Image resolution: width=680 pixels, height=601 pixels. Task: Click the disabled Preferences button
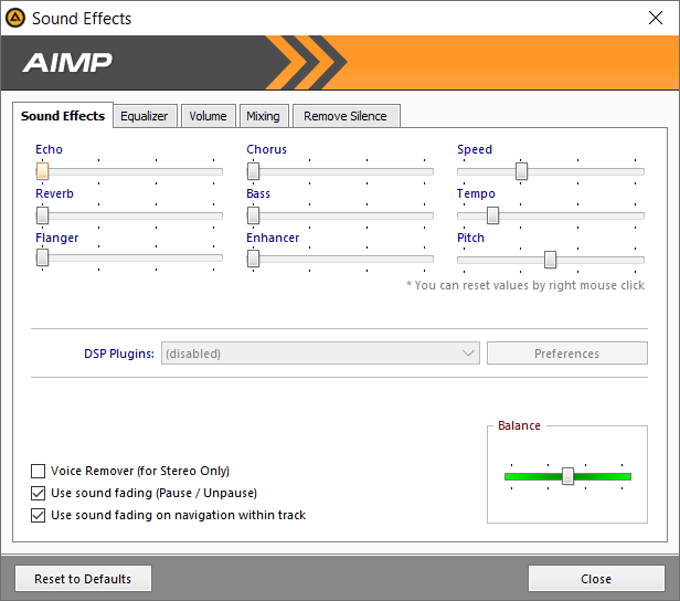click(567, 353)
